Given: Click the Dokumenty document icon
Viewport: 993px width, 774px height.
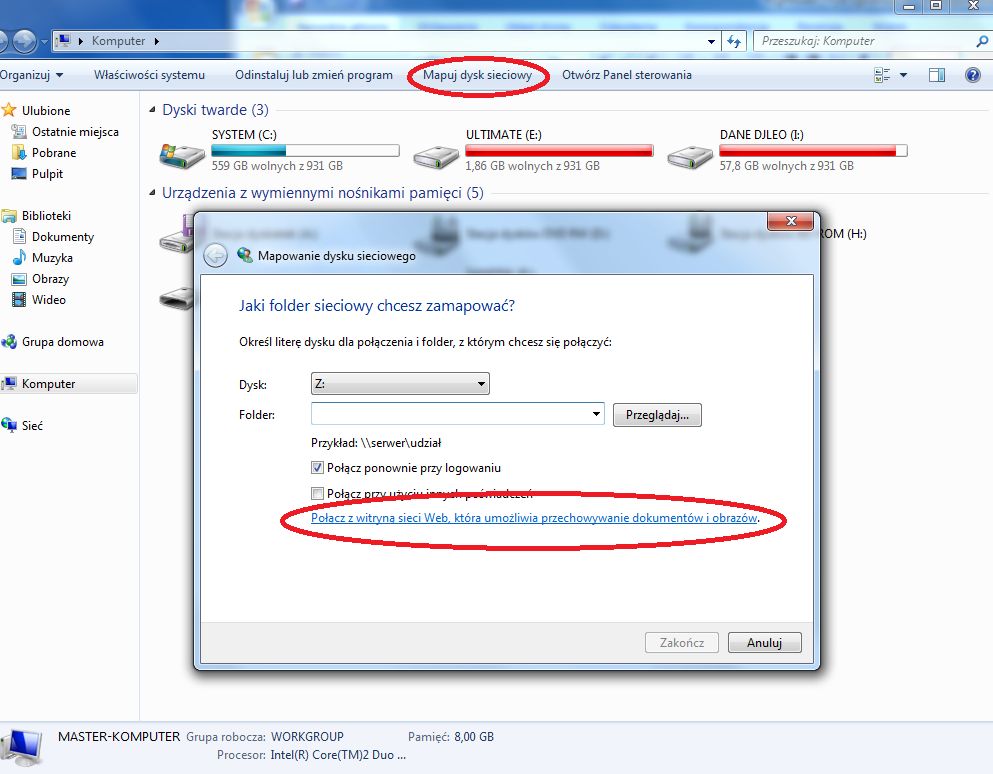Looking at the screenshot, I should click(x=20, y=237).
